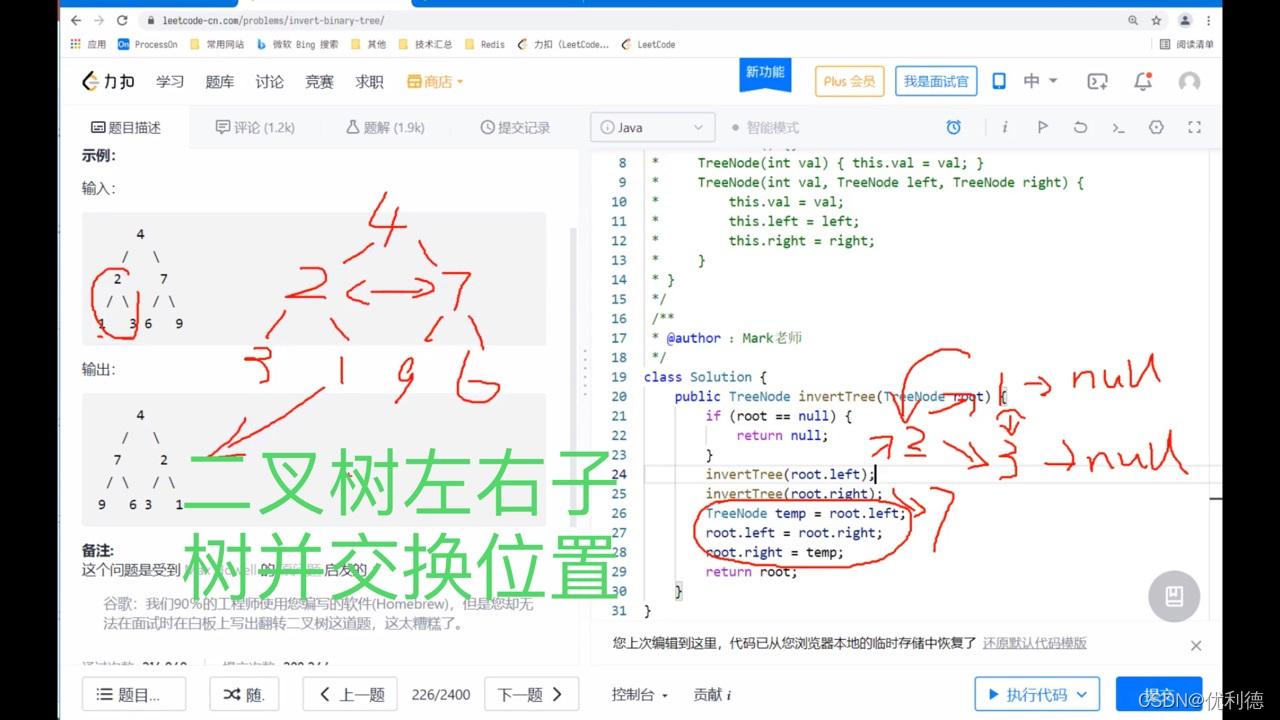Switch to 题解 (1.9k) tab

point(385,127)
